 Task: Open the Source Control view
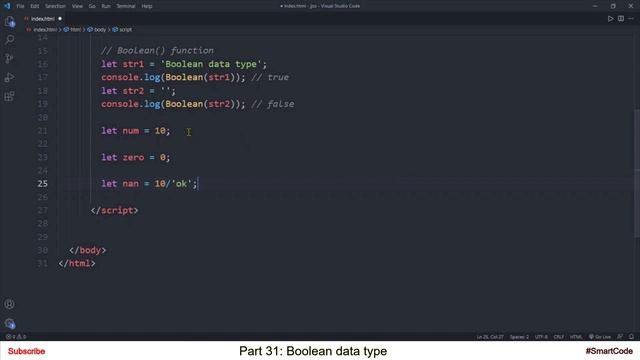9,58
